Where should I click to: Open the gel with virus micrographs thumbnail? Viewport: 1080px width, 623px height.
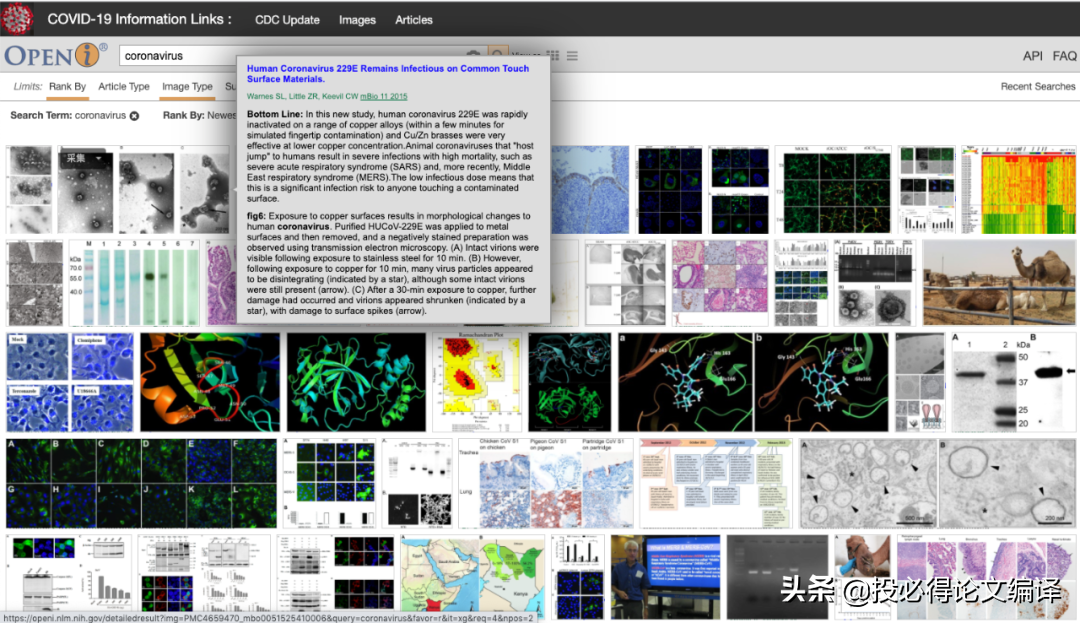[x=875, y=282]
